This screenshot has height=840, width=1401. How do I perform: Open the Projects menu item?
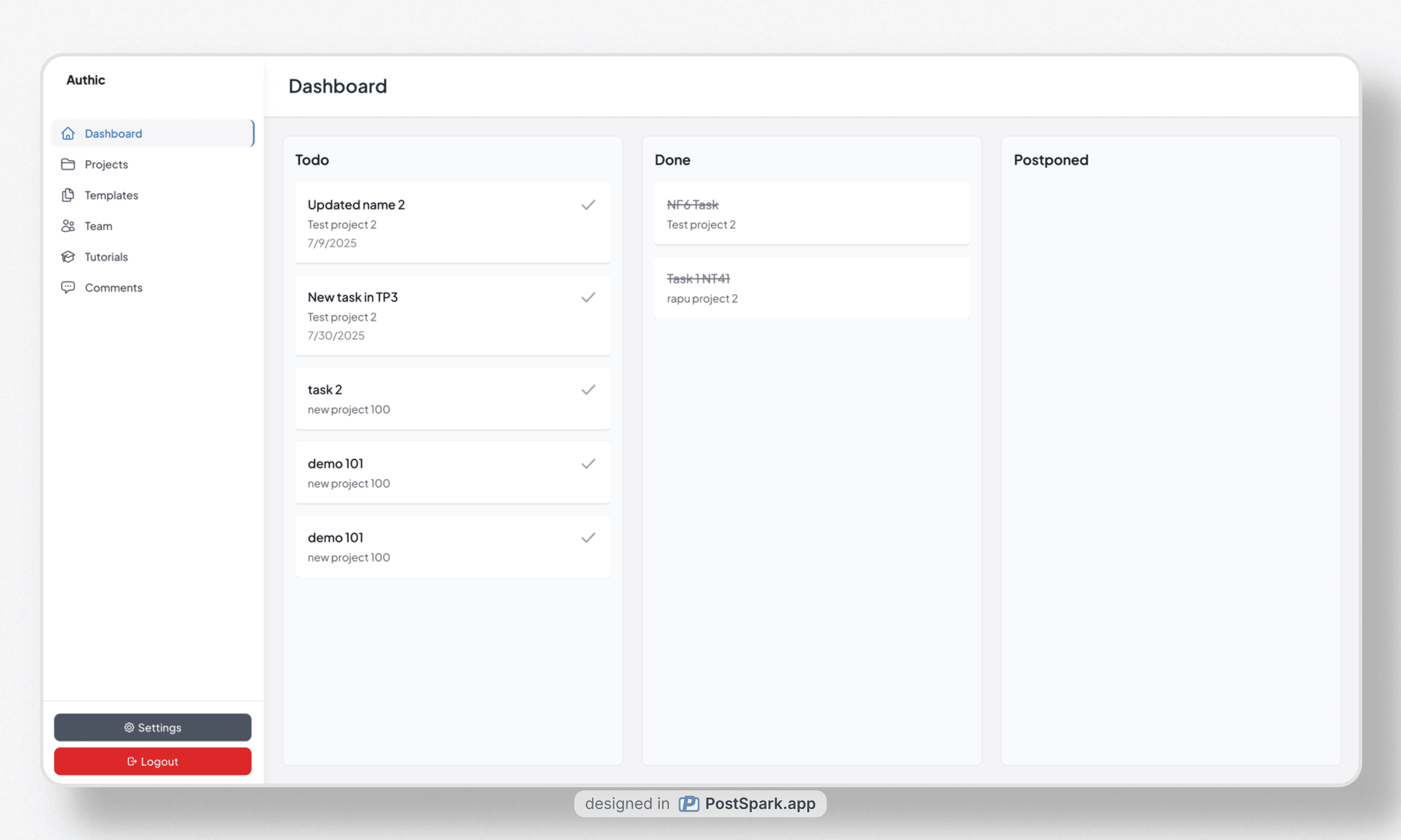coord(107,164)
